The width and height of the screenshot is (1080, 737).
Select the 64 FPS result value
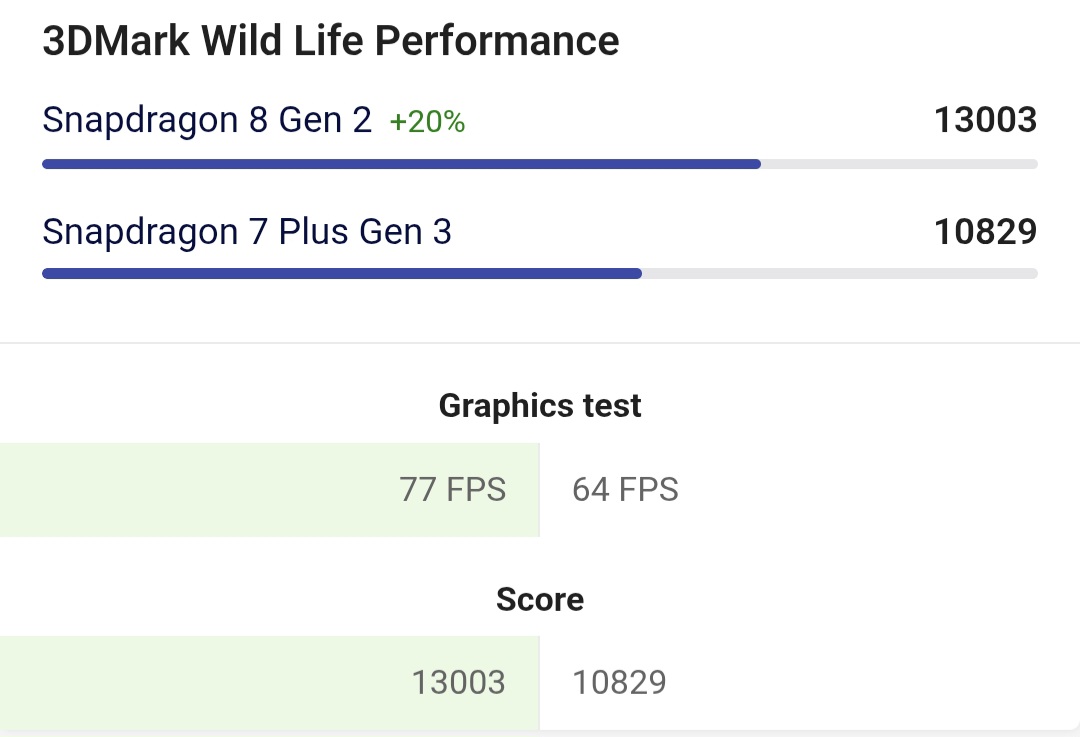pos(625,490)
